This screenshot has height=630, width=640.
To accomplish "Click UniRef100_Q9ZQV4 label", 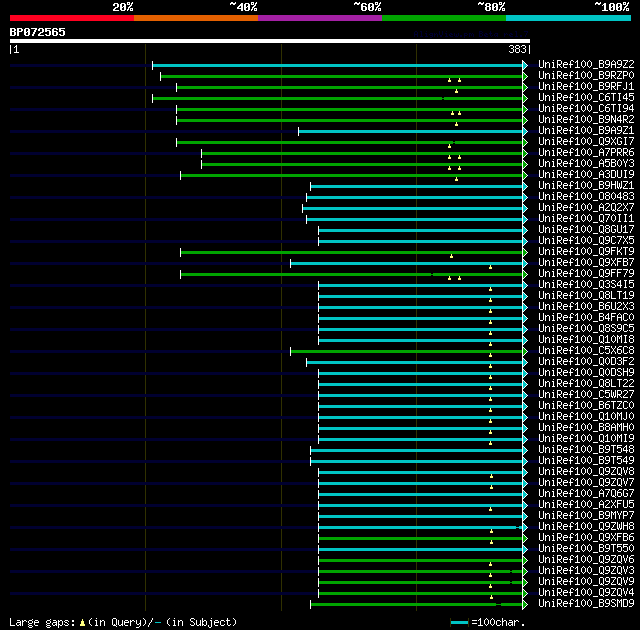I will pyautogui.click(x=586, y=593).
